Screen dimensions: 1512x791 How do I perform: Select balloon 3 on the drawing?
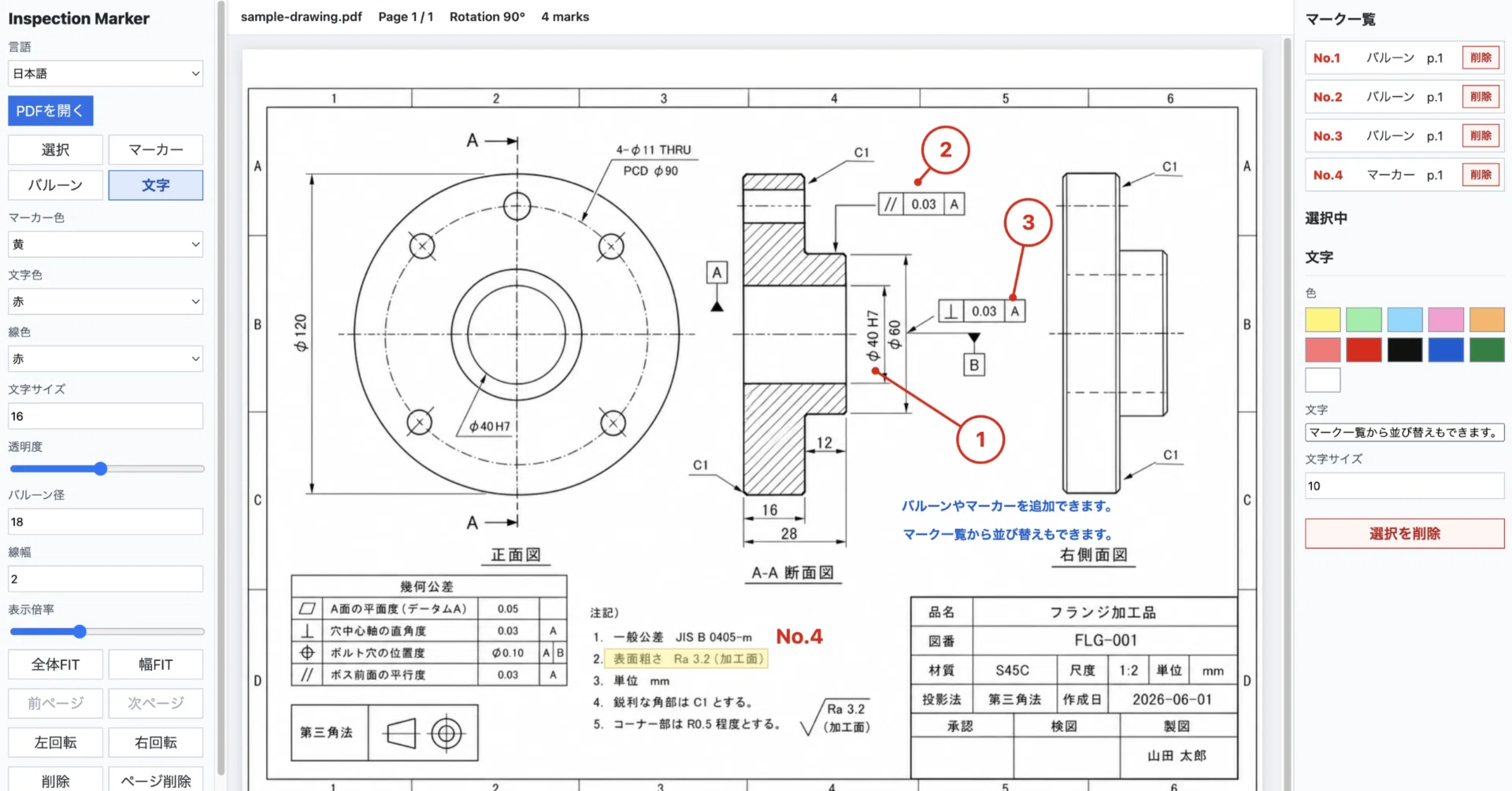point(1028,222)
